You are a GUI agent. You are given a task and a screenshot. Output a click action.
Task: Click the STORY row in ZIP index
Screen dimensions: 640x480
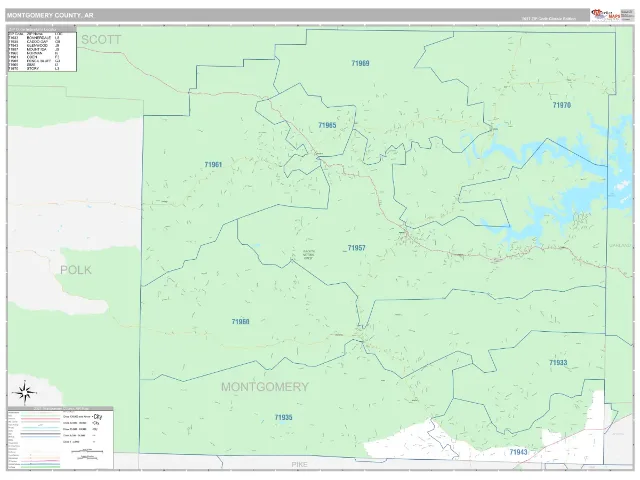(35, 69)
